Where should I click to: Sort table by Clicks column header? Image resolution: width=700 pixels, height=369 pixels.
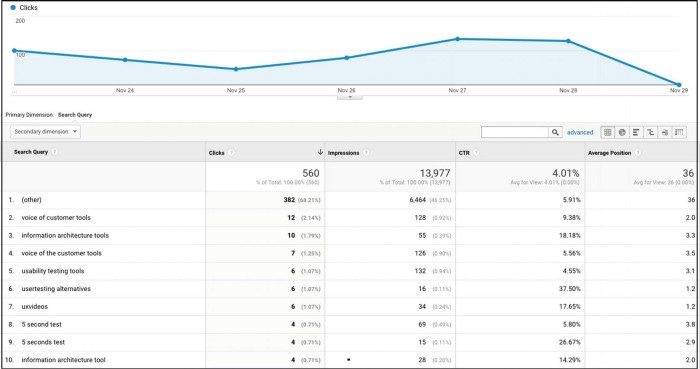pos(217,153)
